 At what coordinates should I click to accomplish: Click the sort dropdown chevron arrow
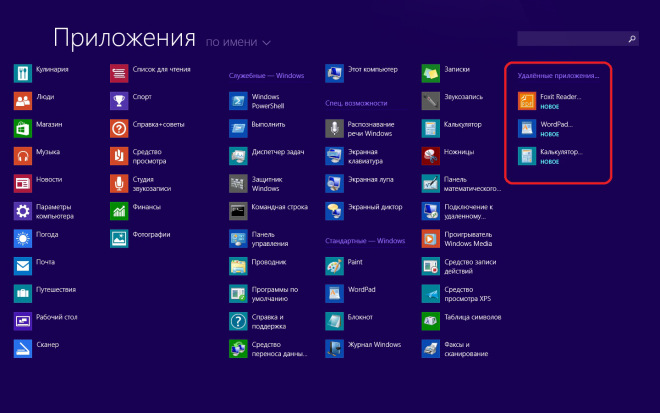click(266, 44)
